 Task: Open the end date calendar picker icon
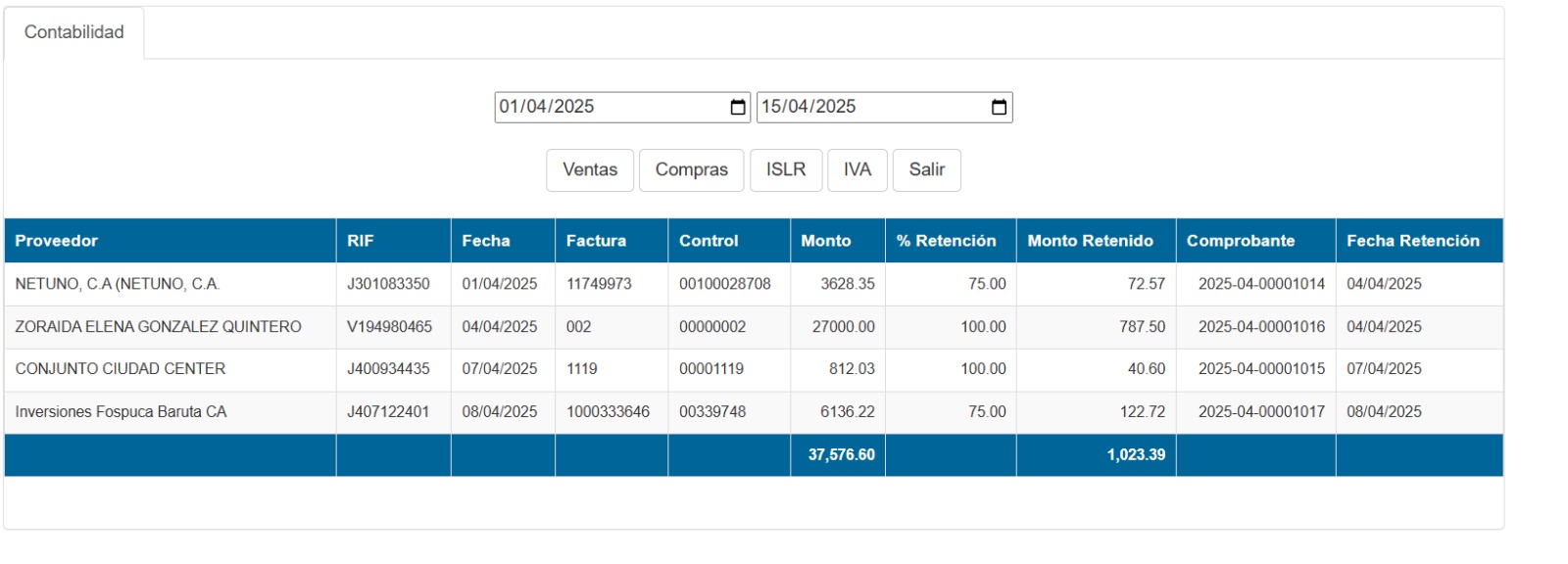click(999, 108)
